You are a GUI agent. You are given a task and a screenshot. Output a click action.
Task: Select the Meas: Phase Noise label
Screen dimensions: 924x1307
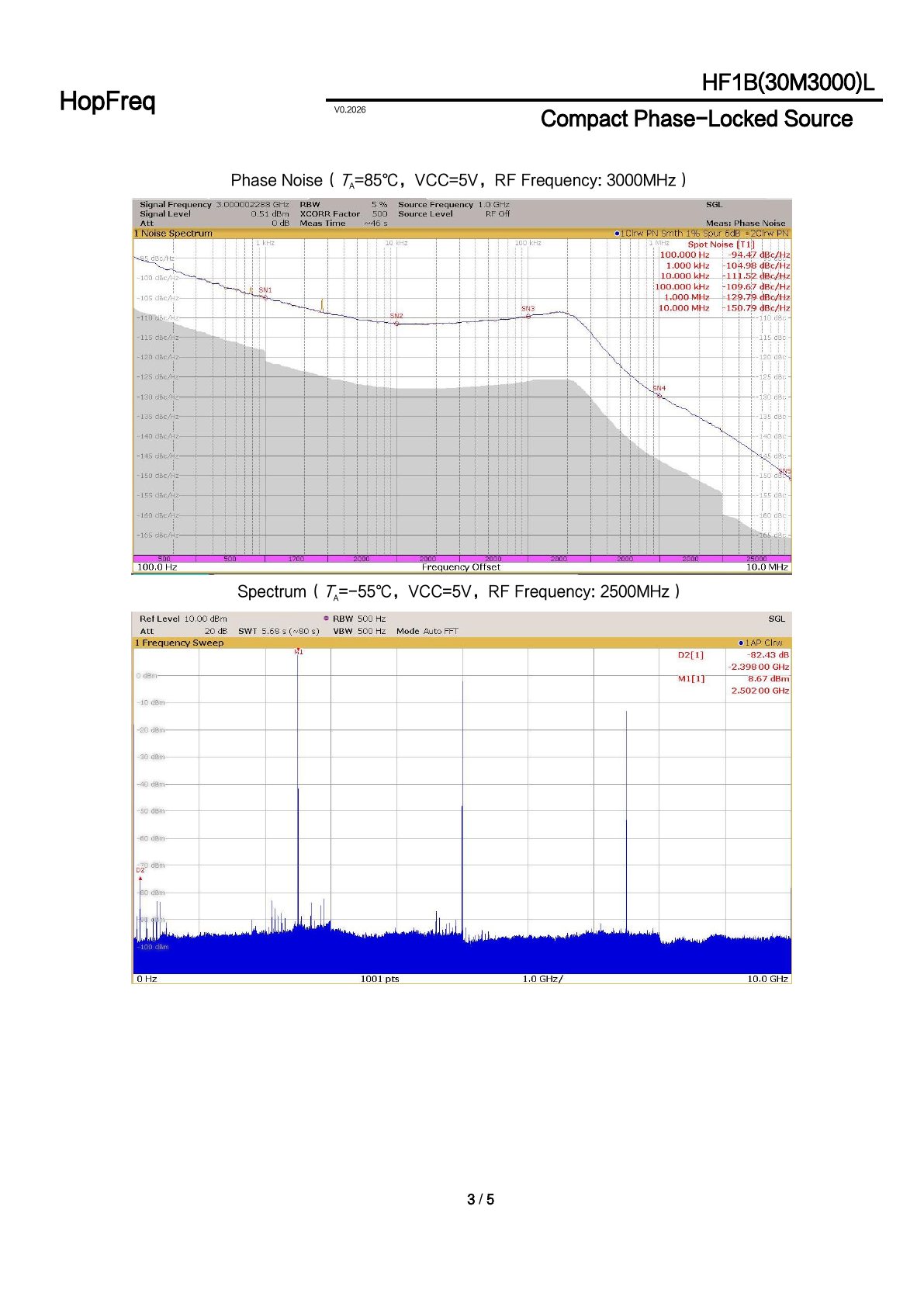pos(745,224)
